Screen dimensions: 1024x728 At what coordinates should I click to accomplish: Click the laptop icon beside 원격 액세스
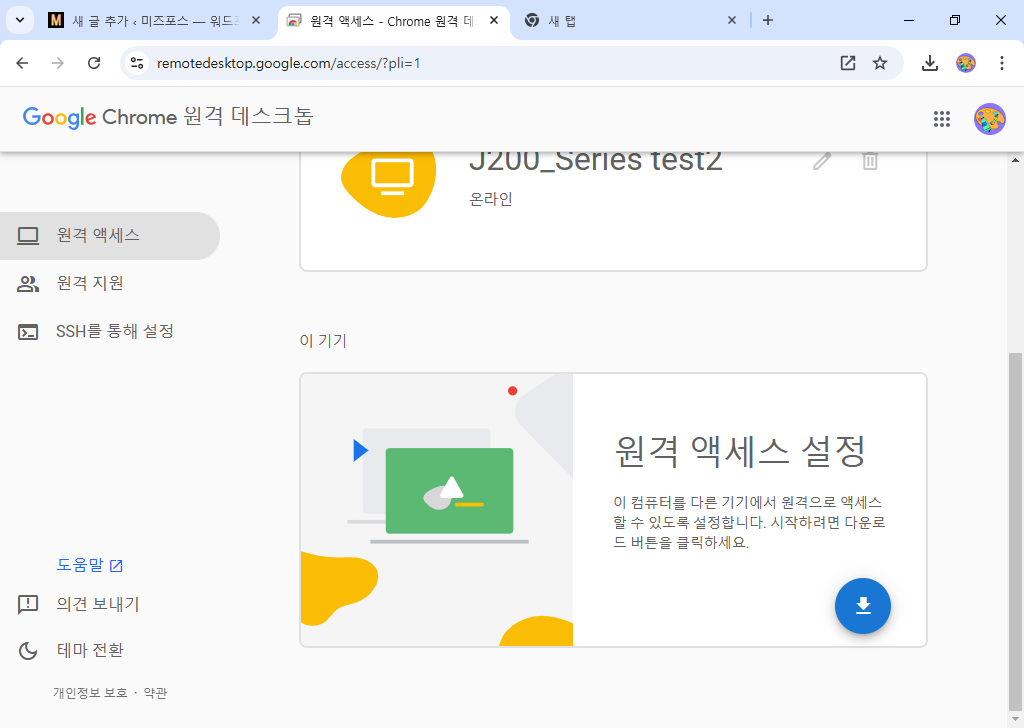click(x=28, y=236)
